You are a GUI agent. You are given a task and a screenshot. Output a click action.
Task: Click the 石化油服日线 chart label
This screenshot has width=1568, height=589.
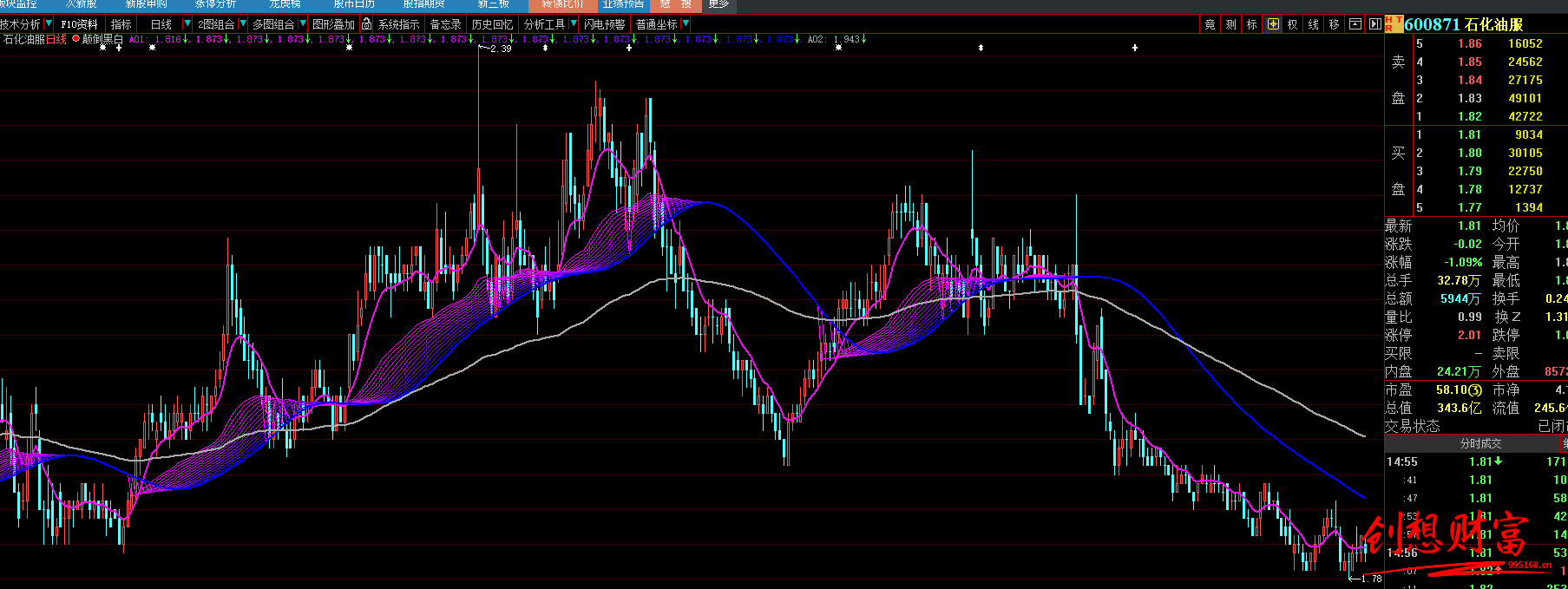(35, 39)
